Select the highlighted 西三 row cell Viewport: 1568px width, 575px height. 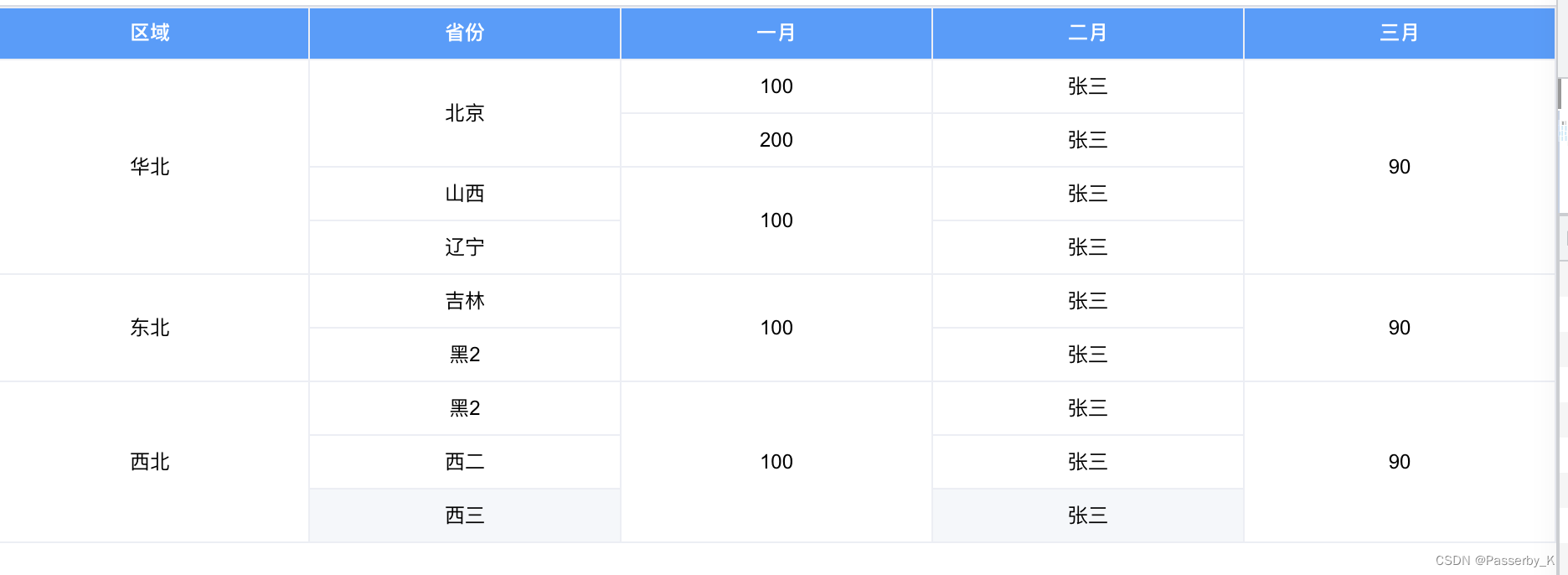pos(464,515)
